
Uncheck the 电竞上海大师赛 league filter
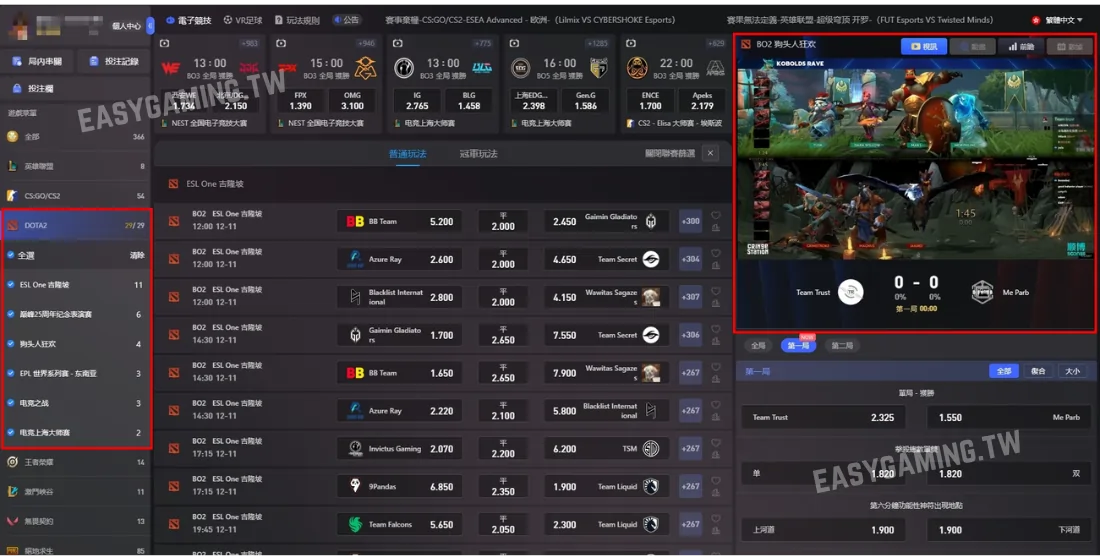point(11,432)
